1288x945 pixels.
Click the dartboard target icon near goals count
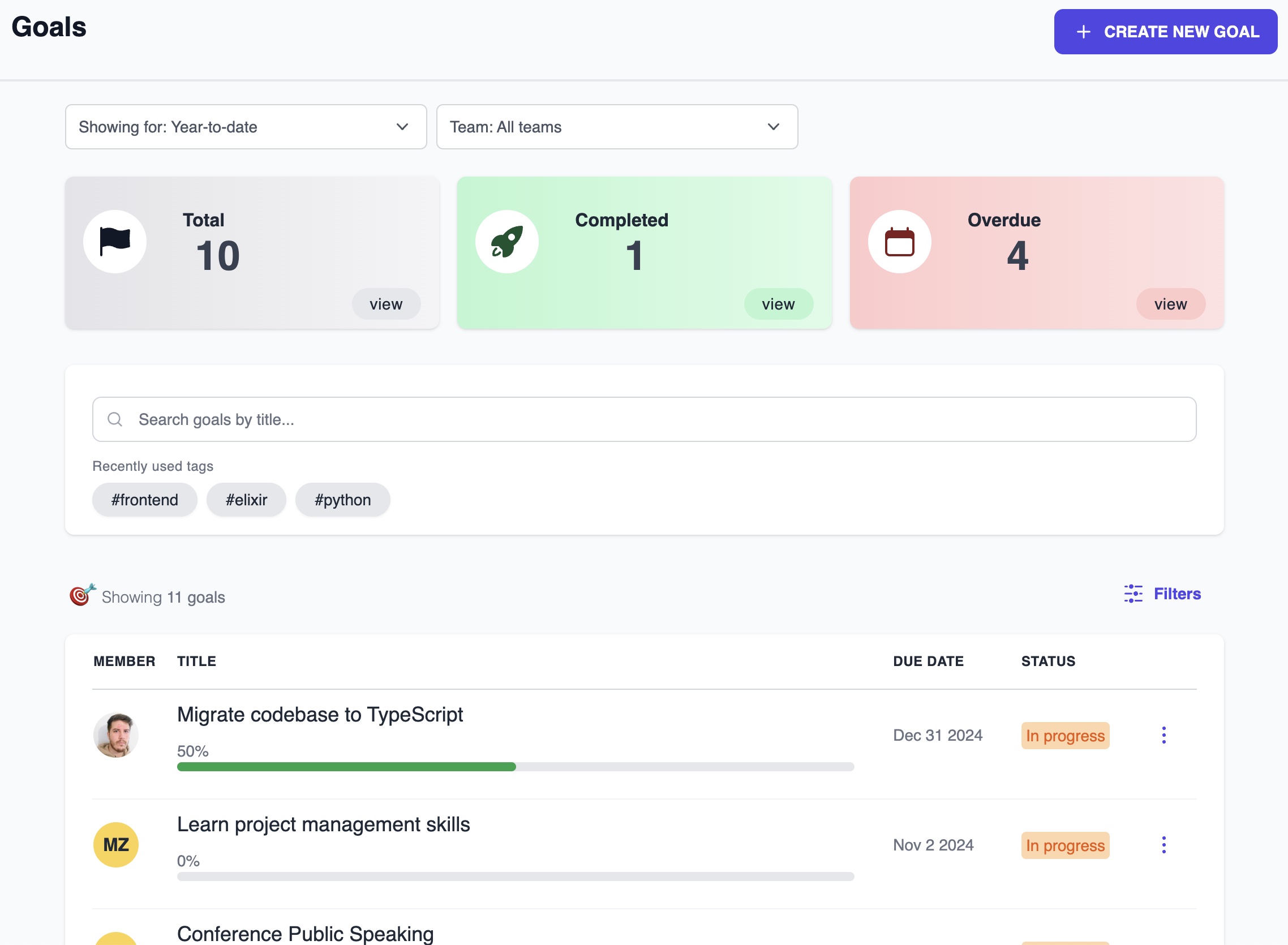coord(82,595)
